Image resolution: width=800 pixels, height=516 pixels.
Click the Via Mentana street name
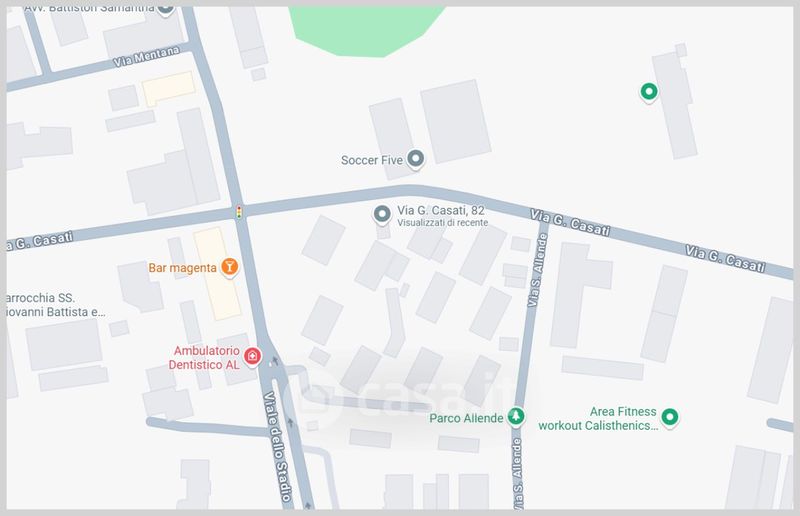(146, 56)
